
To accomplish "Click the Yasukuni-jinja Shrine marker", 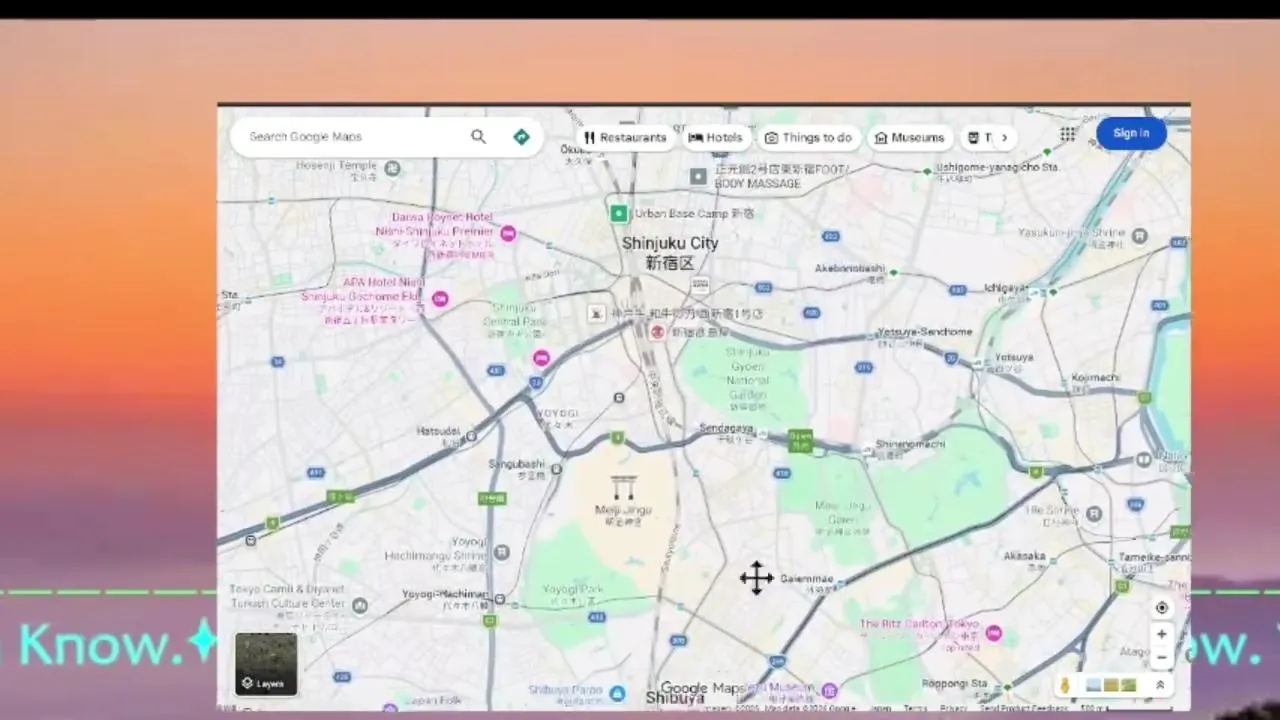I will [x=1140, y=237].
